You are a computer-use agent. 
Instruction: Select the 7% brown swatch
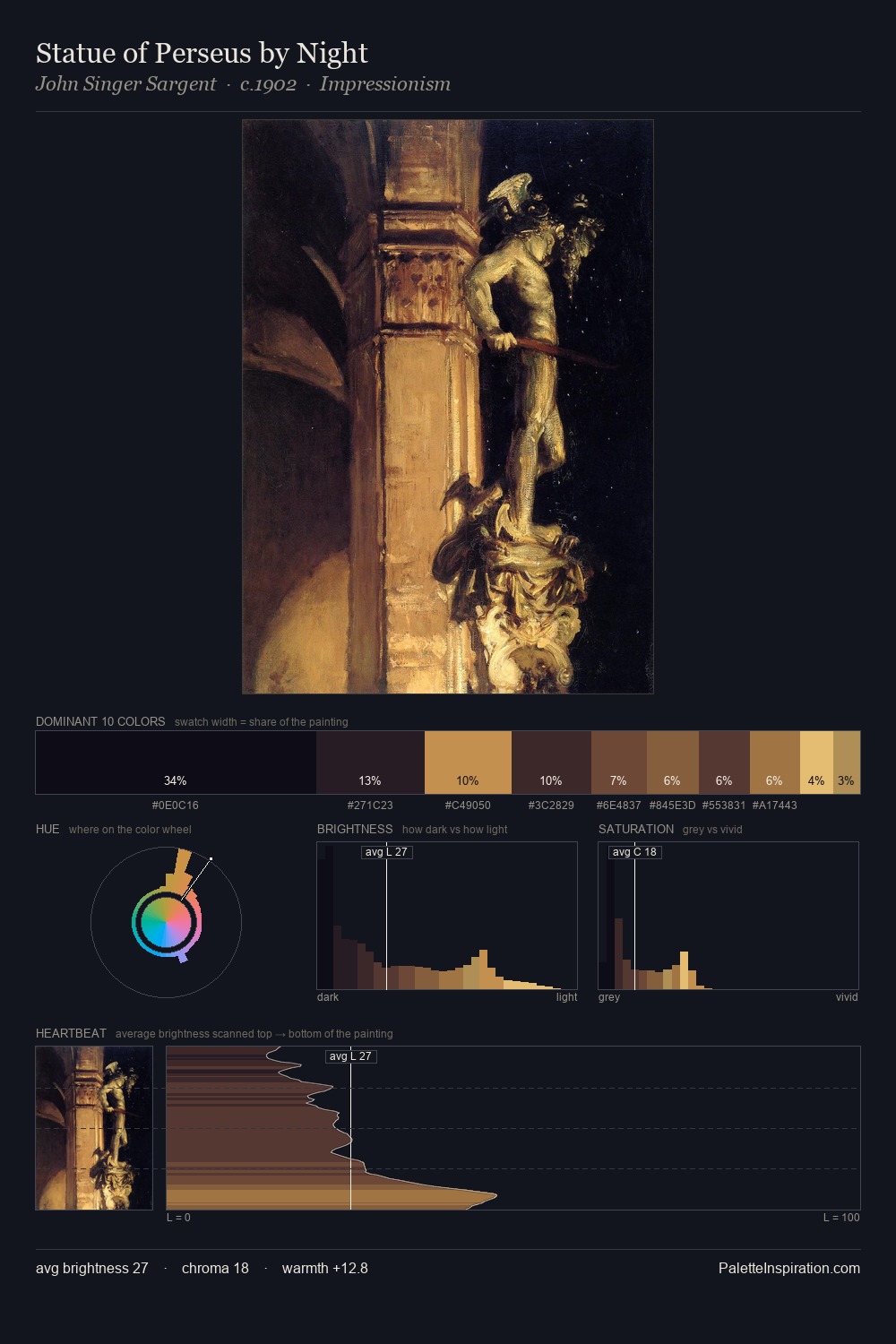point(619,762)
